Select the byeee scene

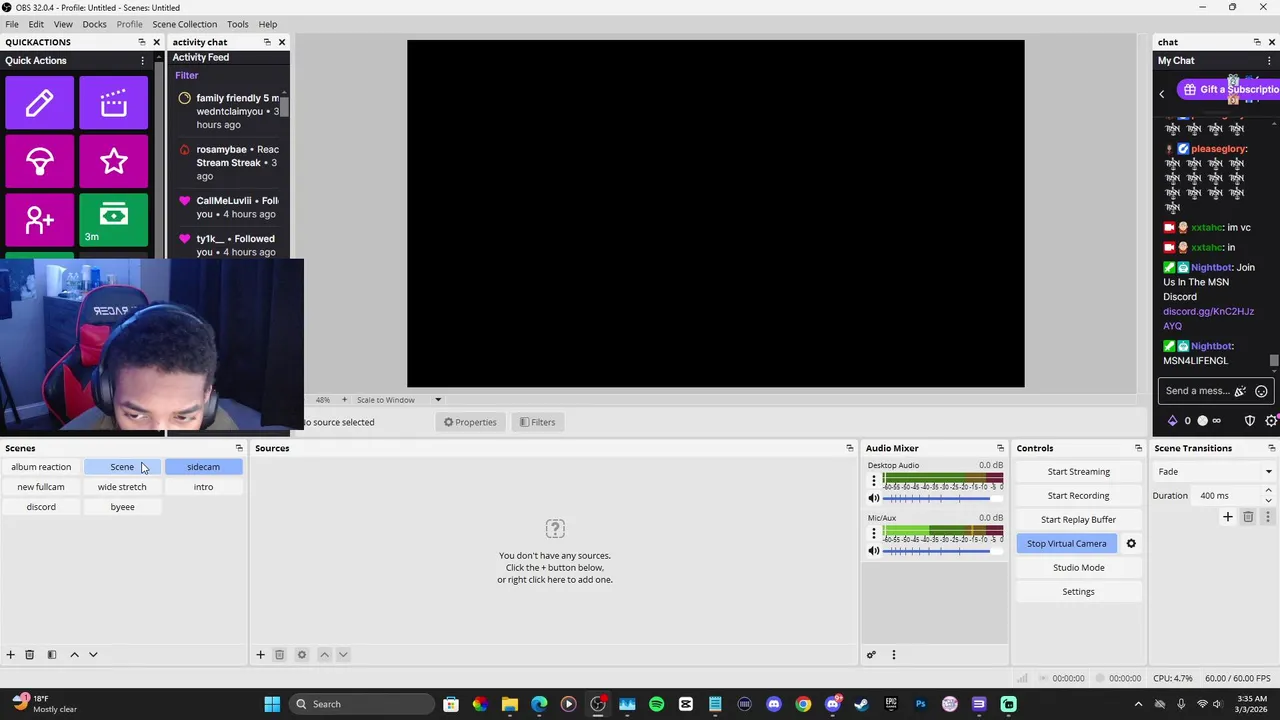pyautogui.click(x=122, y=507)
